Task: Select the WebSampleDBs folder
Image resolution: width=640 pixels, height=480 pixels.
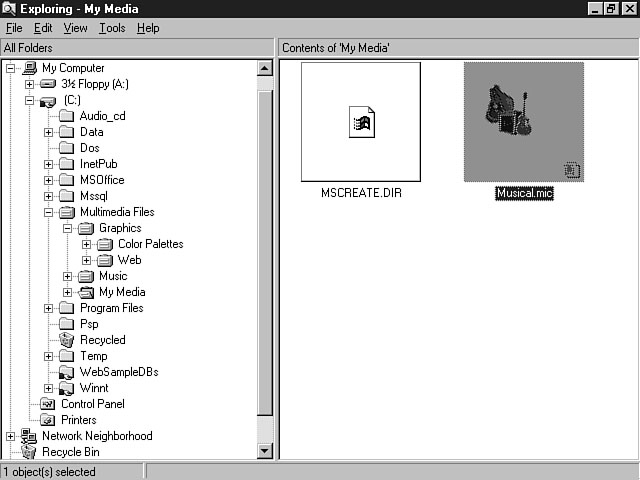Action: click(119, 372)
